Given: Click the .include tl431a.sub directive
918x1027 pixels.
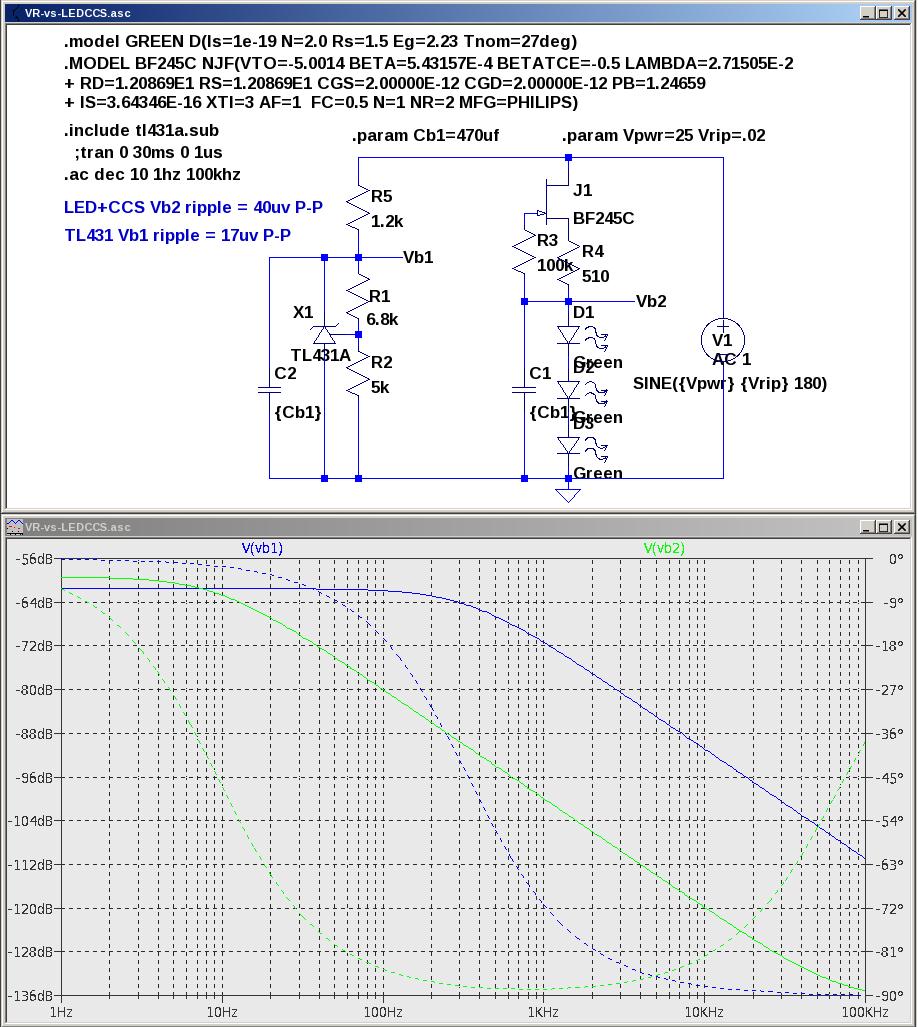Looking at the screenshot, I should coord(141,130).
